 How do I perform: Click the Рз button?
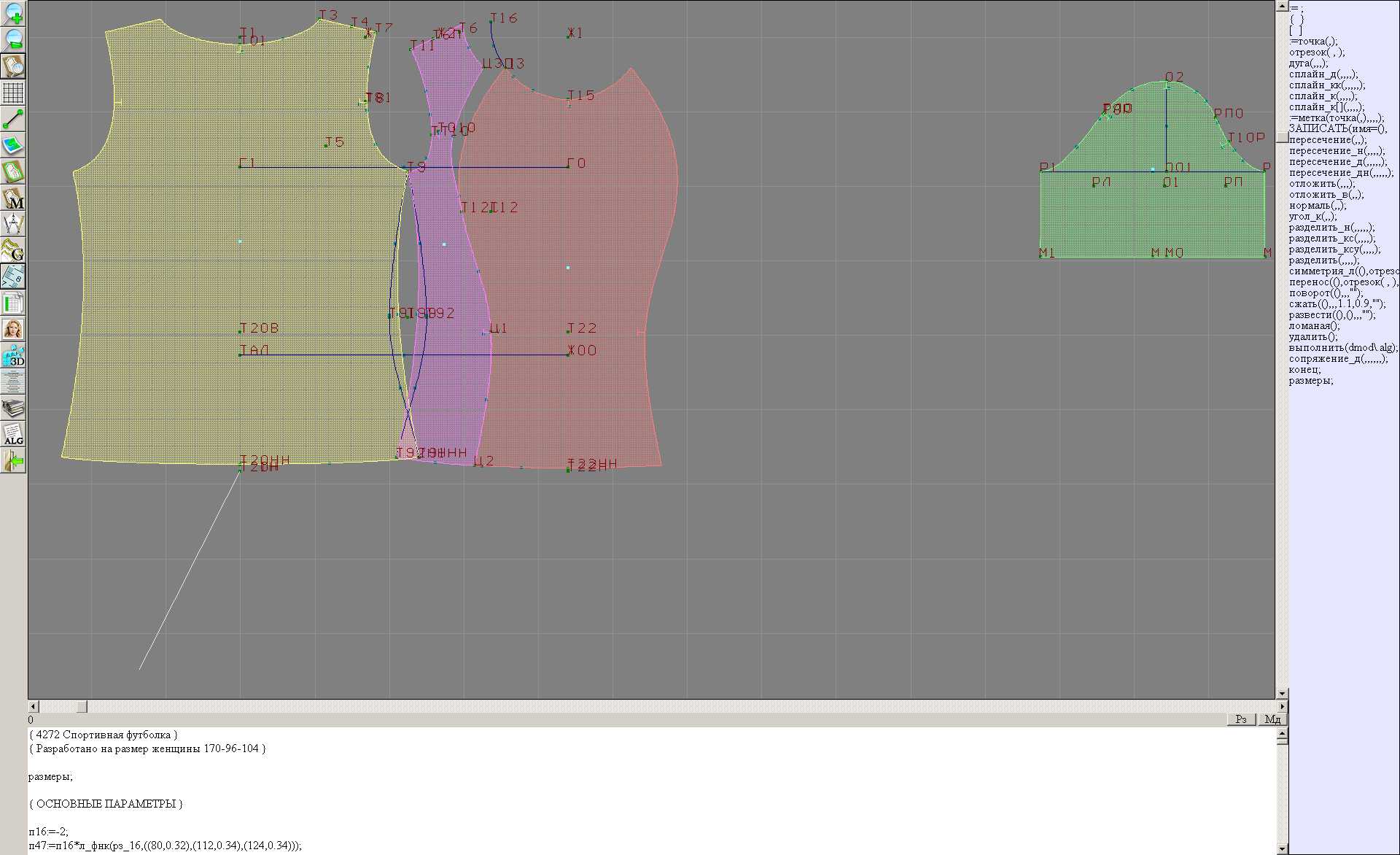point(1241,719)
